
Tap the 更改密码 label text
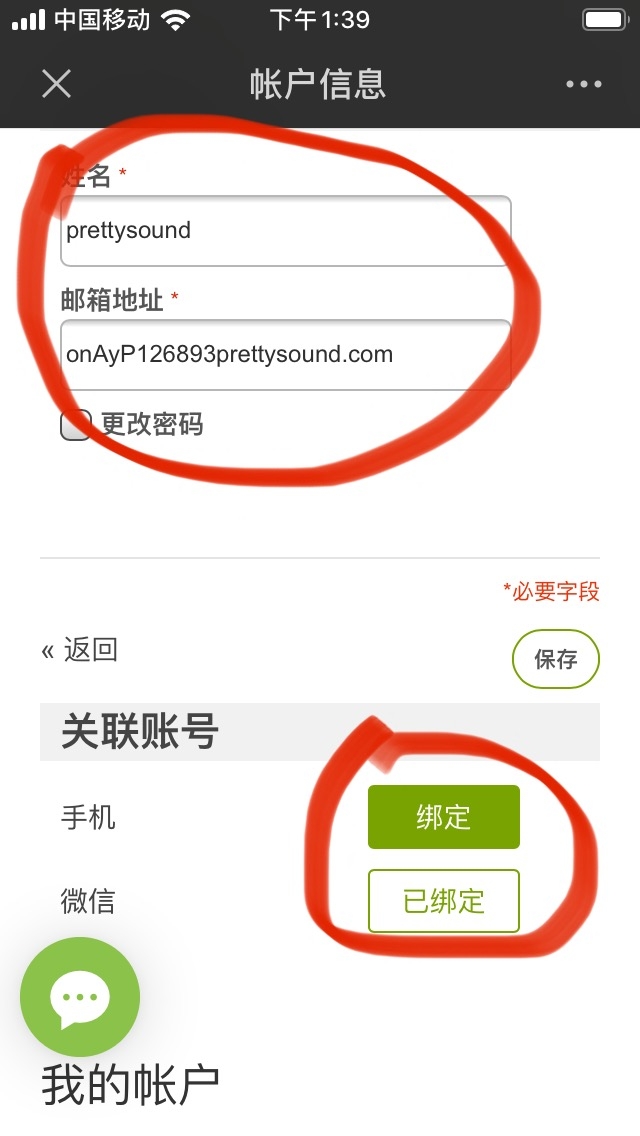[152, 425]
